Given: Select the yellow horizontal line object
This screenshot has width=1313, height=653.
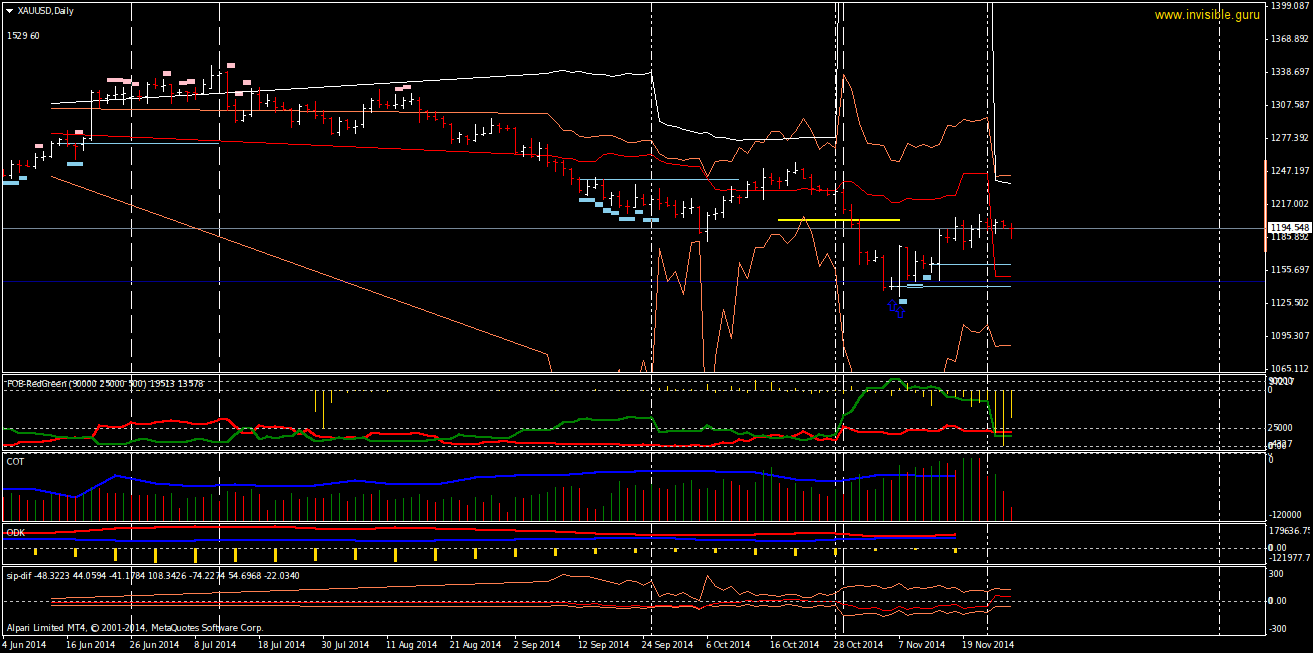Looking at the screenshot, I should tap(838, 219).
